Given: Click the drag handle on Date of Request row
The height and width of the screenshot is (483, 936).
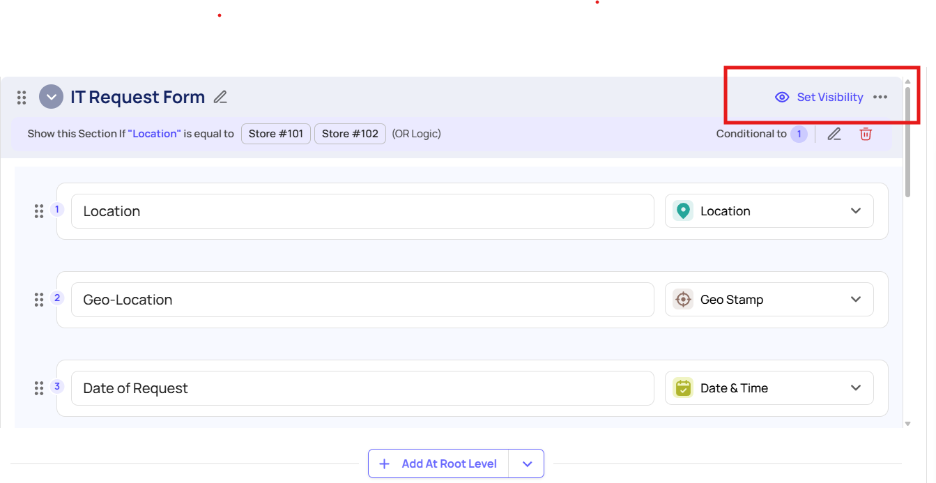Looking at the screenshot, I should click(x=39, y=388).
